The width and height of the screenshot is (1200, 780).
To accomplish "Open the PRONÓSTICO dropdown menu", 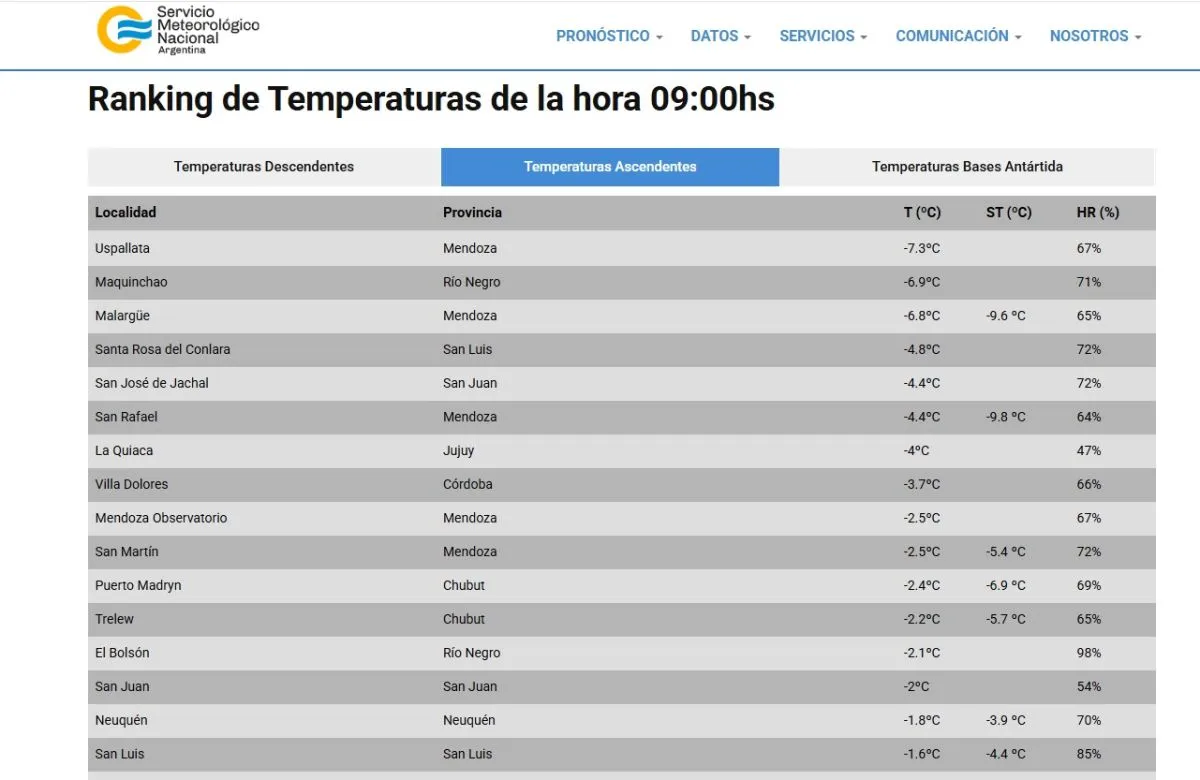I will 609,36.
